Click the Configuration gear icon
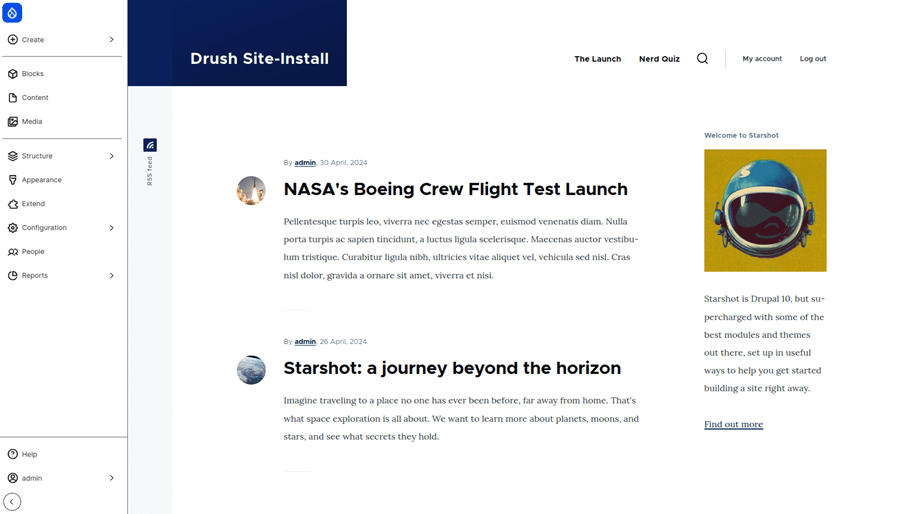This screenshot has height=514, width=900. point(13,228)
